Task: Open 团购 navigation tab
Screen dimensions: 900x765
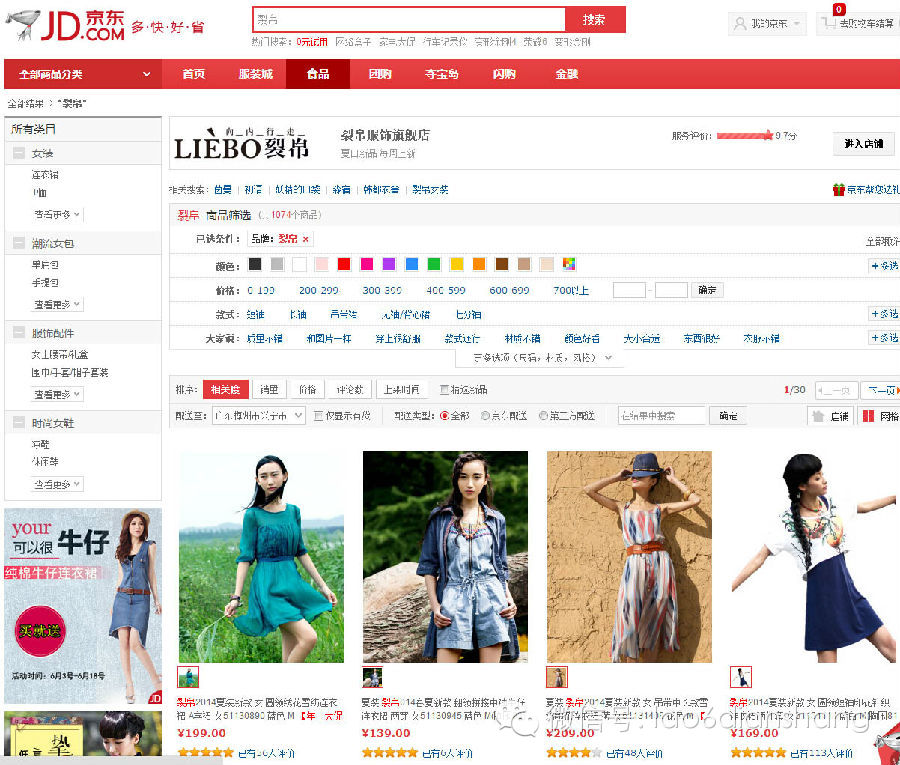Action: 380,74
